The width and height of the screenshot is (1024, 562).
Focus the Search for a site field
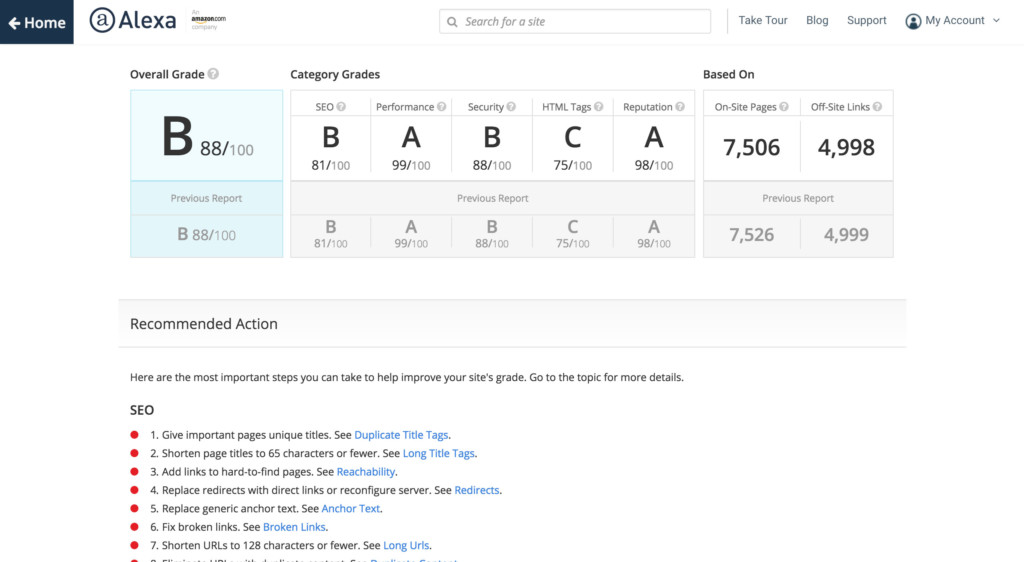[x=580, y=21]
